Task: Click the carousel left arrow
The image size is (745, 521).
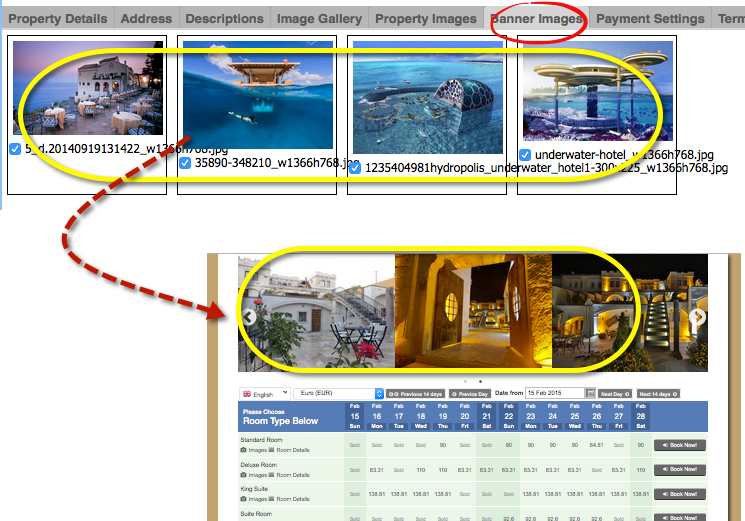Action: point(249,318)
